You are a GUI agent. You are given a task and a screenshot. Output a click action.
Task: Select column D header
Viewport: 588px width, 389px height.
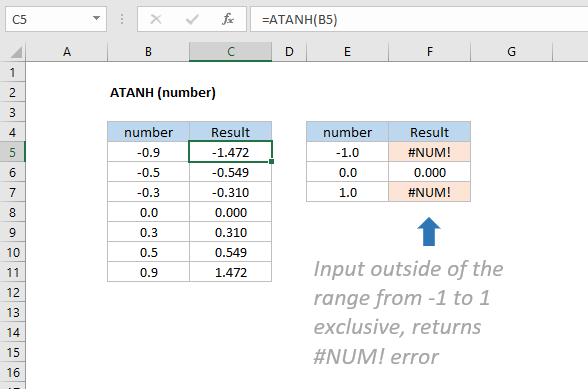tap(289, 52)
